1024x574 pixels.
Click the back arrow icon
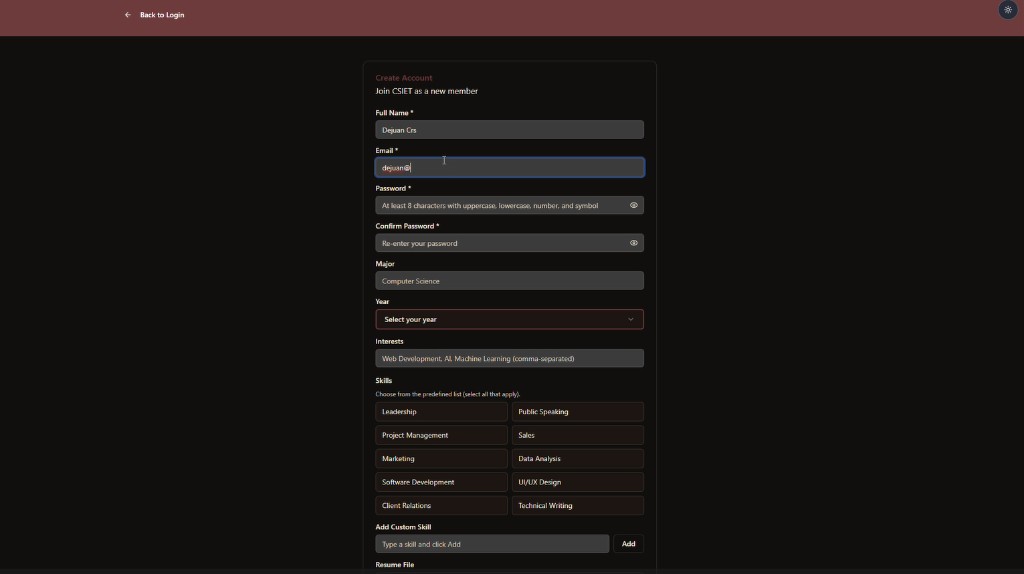click(x=128, y=14)
